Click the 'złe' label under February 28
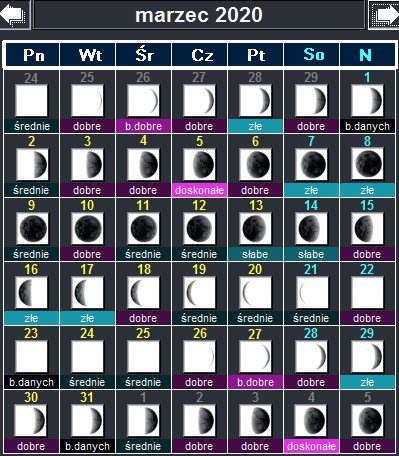 pos(255,126)
